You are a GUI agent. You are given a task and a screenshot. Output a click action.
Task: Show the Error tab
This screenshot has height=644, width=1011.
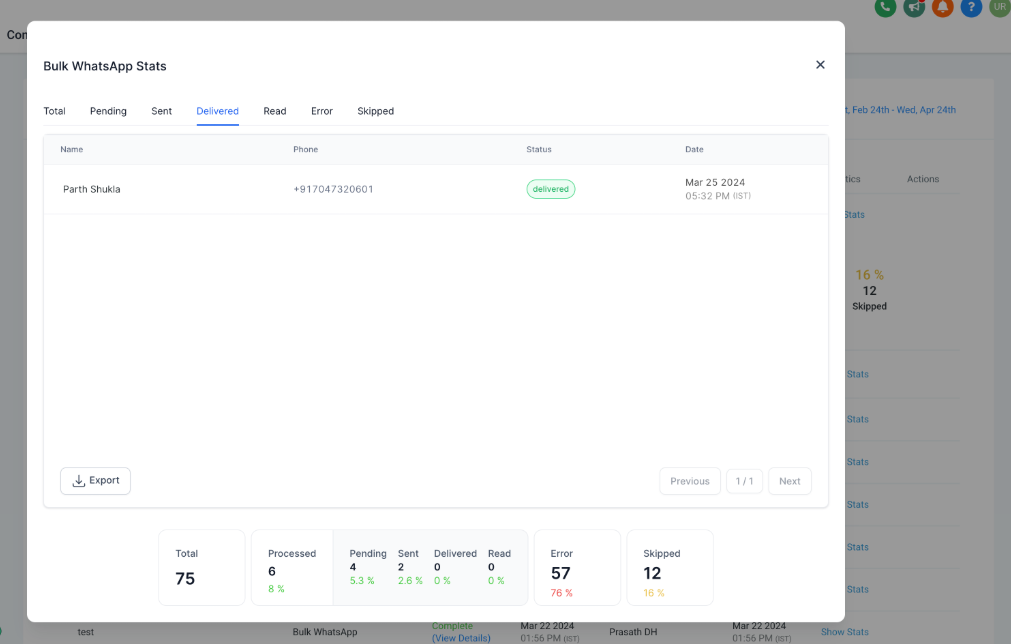(x=322, y=111)
